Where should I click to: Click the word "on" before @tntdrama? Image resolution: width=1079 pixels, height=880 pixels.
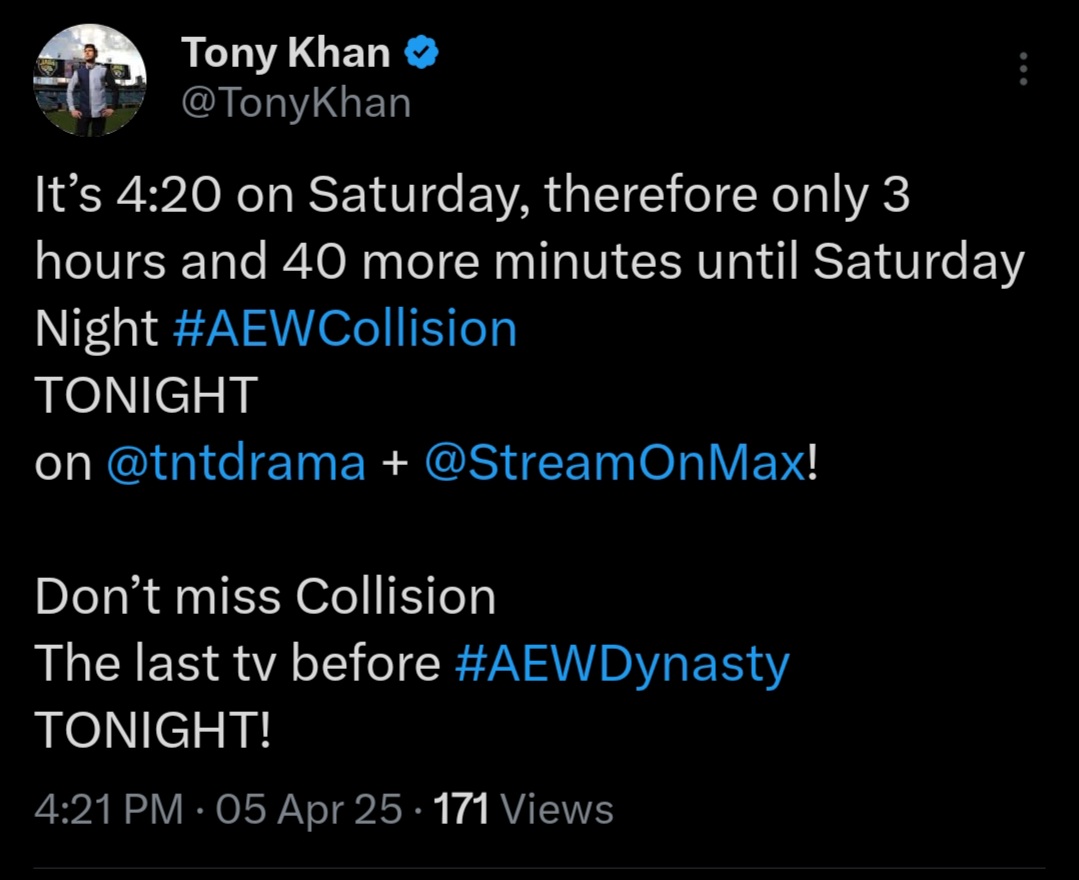tap(63, 464)
